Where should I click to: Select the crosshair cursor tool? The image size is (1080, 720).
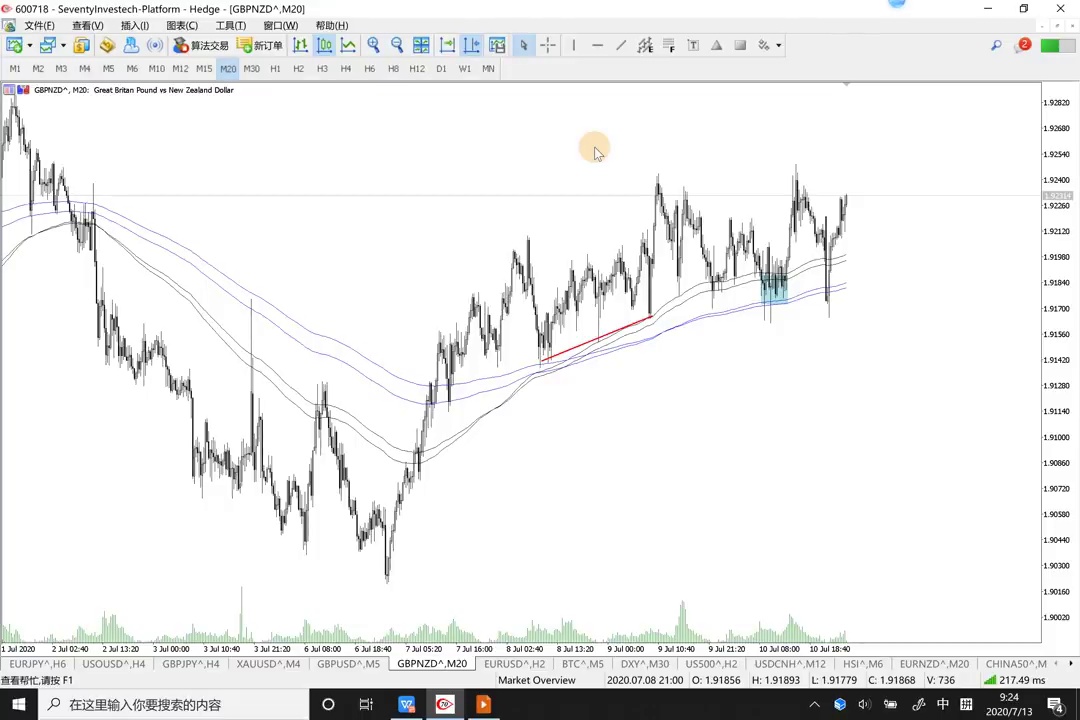click(x=548, y=45)
